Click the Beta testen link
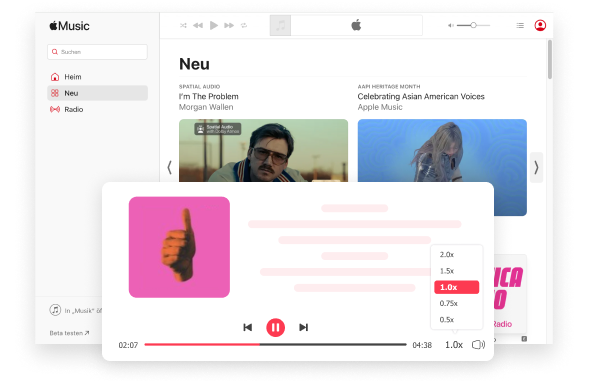This screenshot has height=381, width=595. (69, 333)
